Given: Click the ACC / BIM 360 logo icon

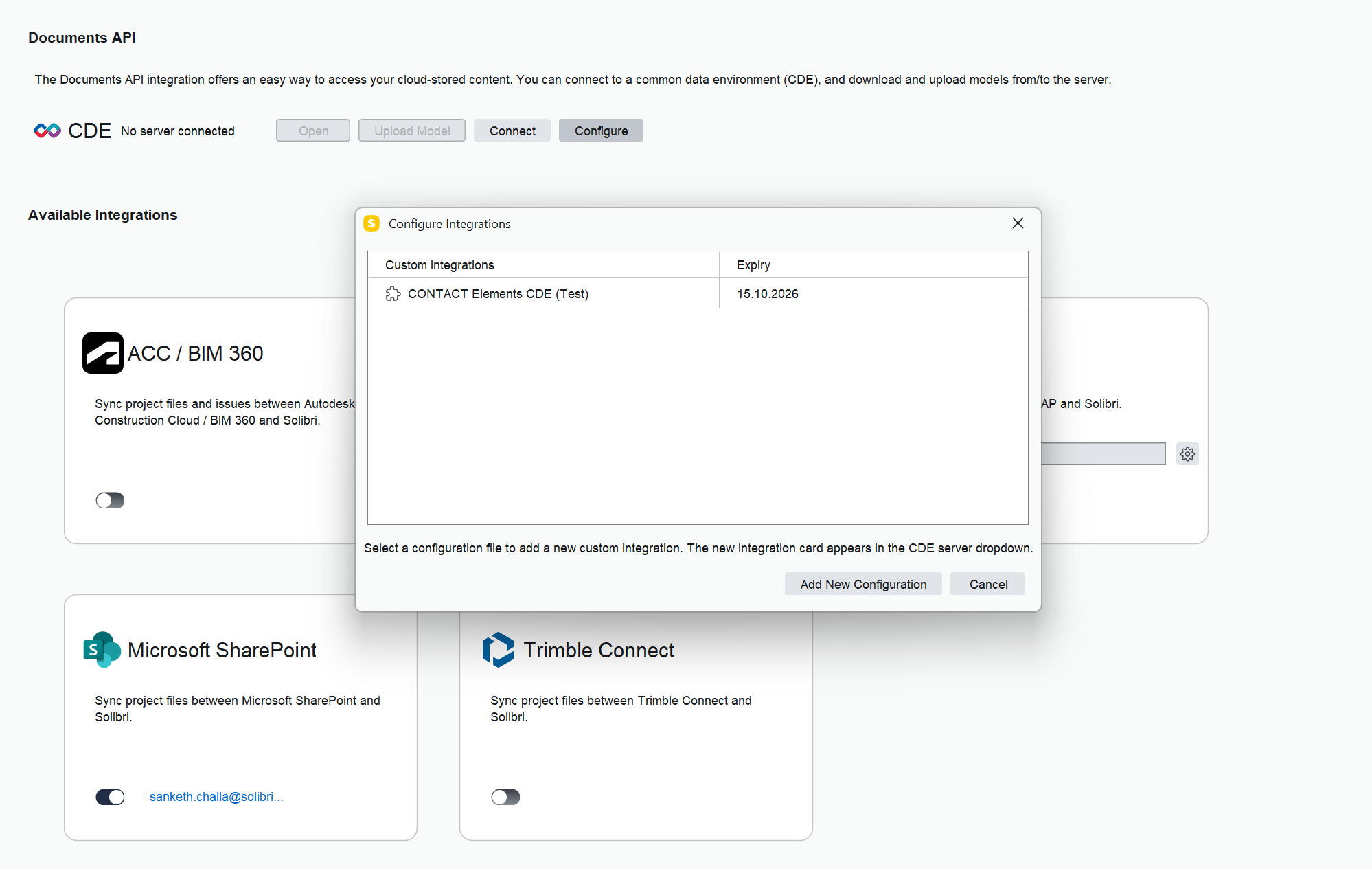Looking at the screenshot, I should [x=102, y=353].
